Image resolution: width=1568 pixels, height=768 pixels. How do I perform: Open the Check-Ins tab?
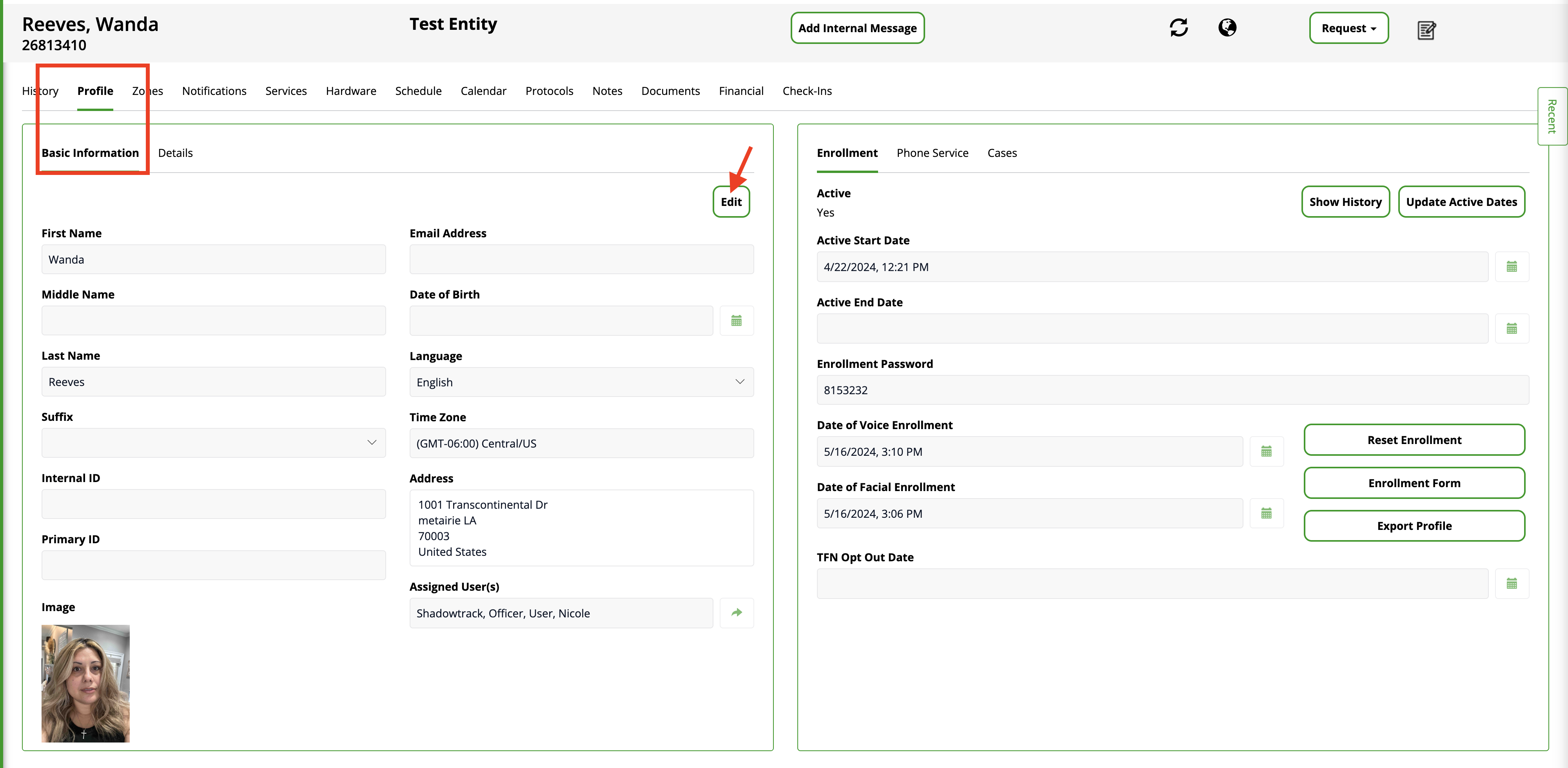click(807, 91)
